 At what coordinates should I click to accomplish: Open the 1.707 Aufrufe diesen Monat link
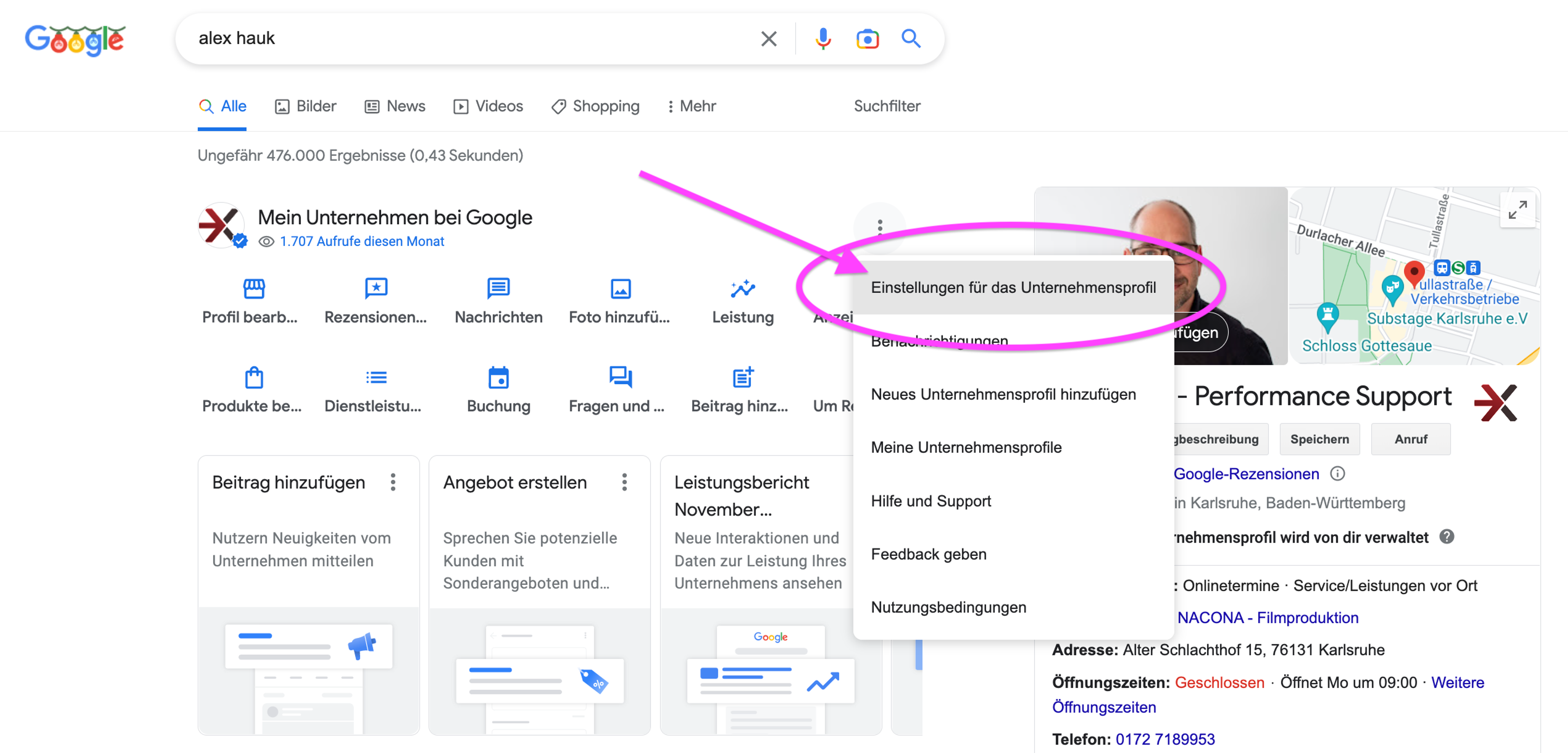361,241
